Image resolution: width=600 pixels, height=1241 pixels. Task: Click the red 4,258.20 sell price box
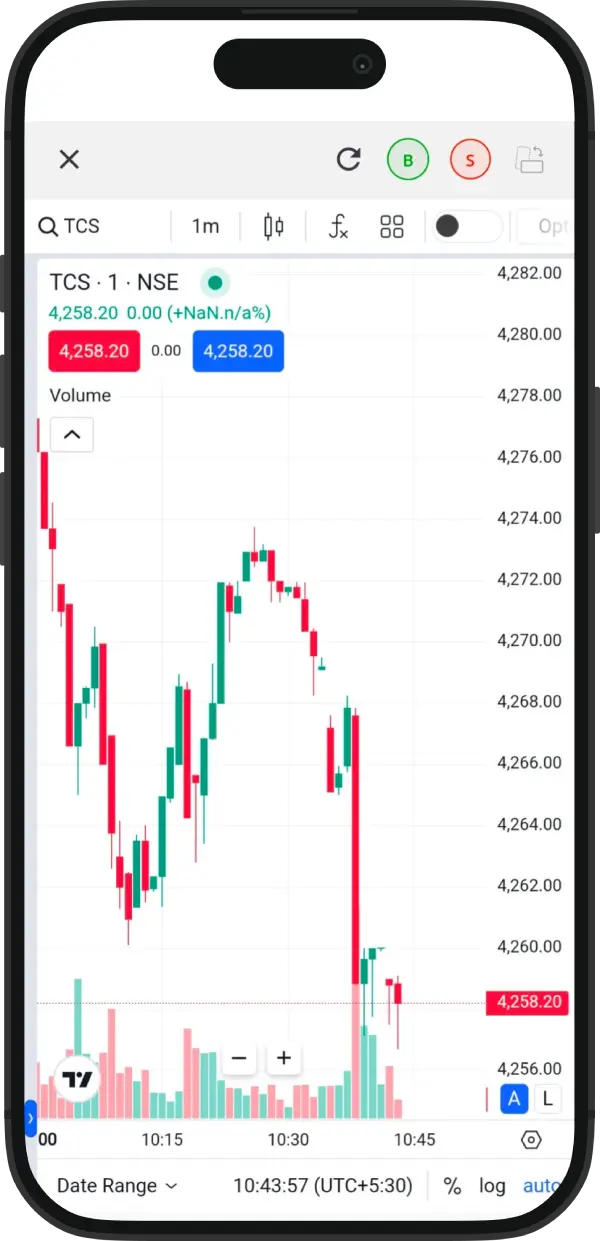(x=94, y=351)
